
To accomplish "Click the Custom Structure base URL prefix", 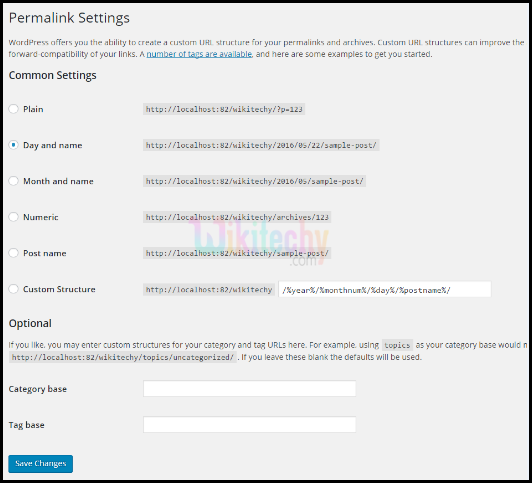I will click(209, 290).
